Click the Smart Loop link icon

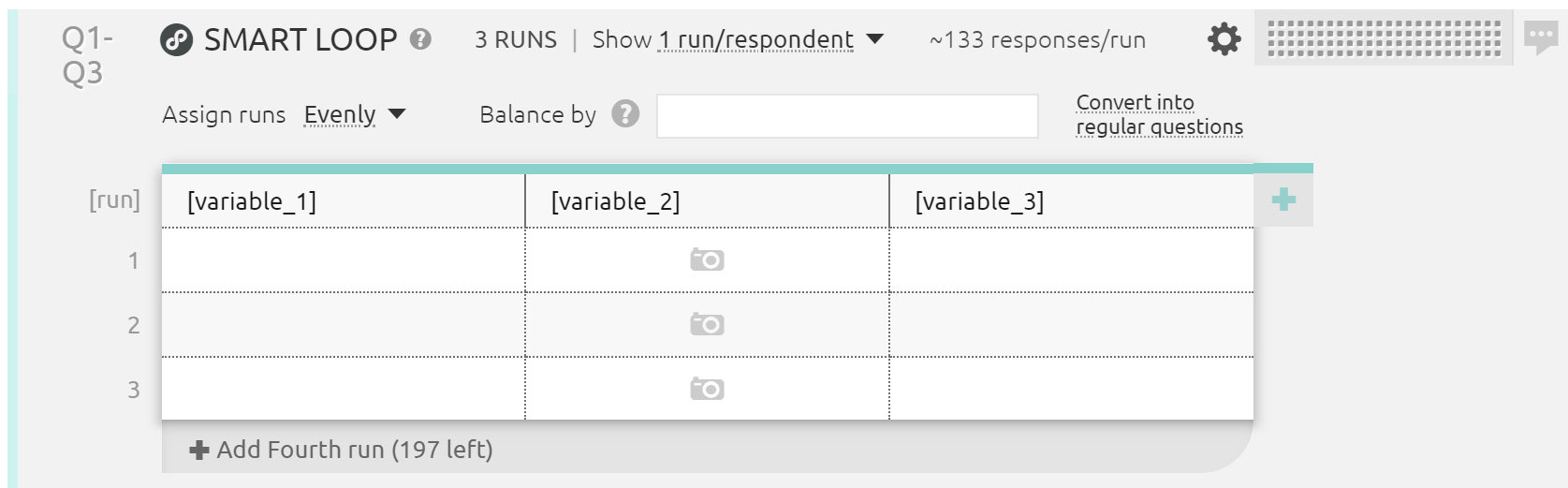click(x=176, y=40)
